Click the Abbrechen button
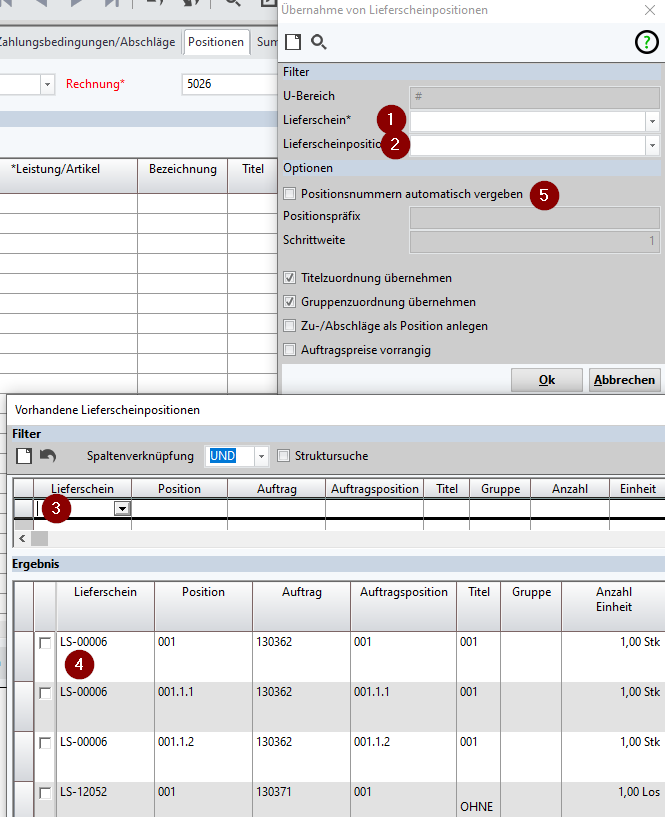The image size is (665, 817). (x=625, y=380)
